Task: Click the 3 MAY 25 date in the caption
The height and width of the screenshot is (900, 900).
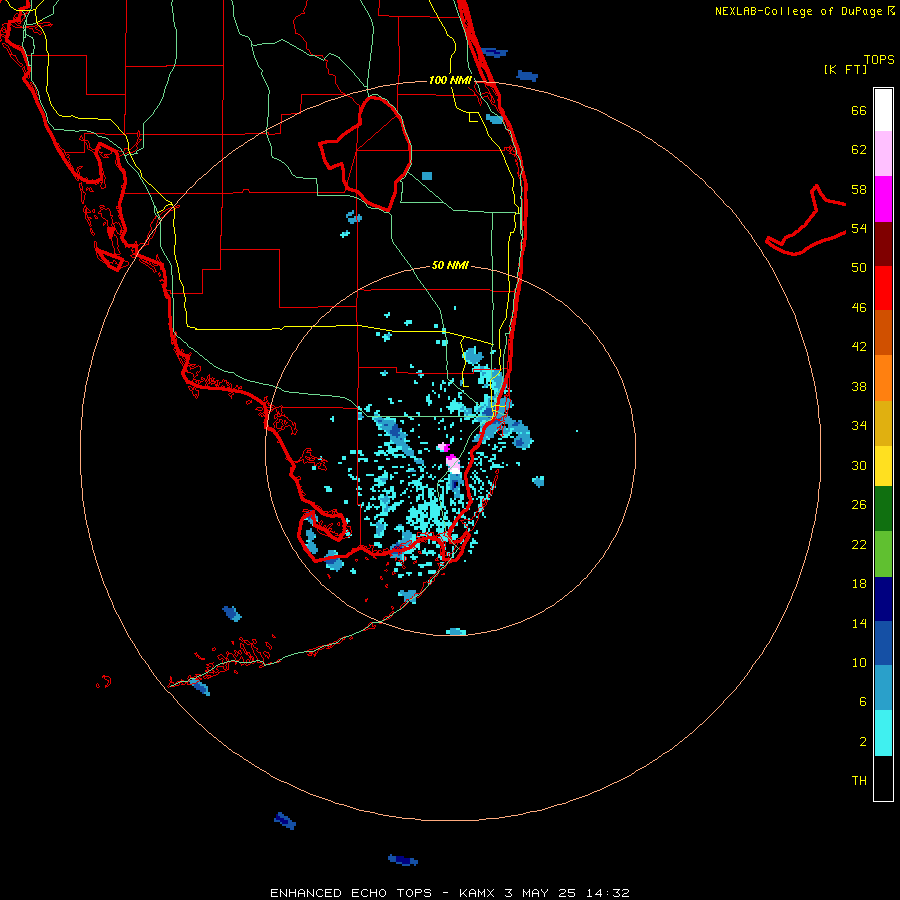Action: pyautogui.click(x=540, y=893)
